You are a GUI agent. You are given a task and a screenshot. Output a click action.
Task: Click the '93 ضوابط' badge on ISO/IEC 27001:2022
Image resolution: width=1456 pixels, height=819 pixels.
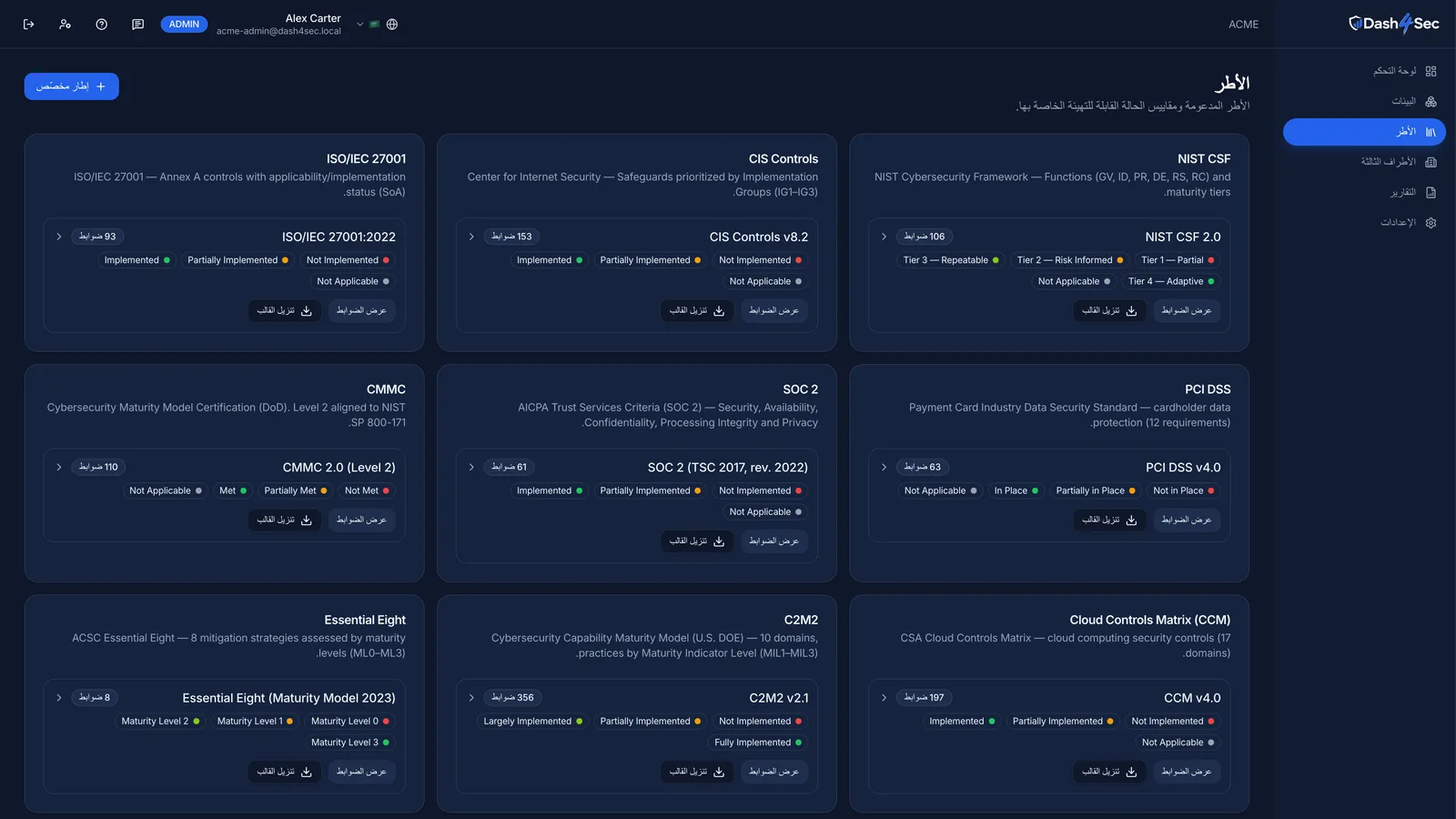[97, 237]
